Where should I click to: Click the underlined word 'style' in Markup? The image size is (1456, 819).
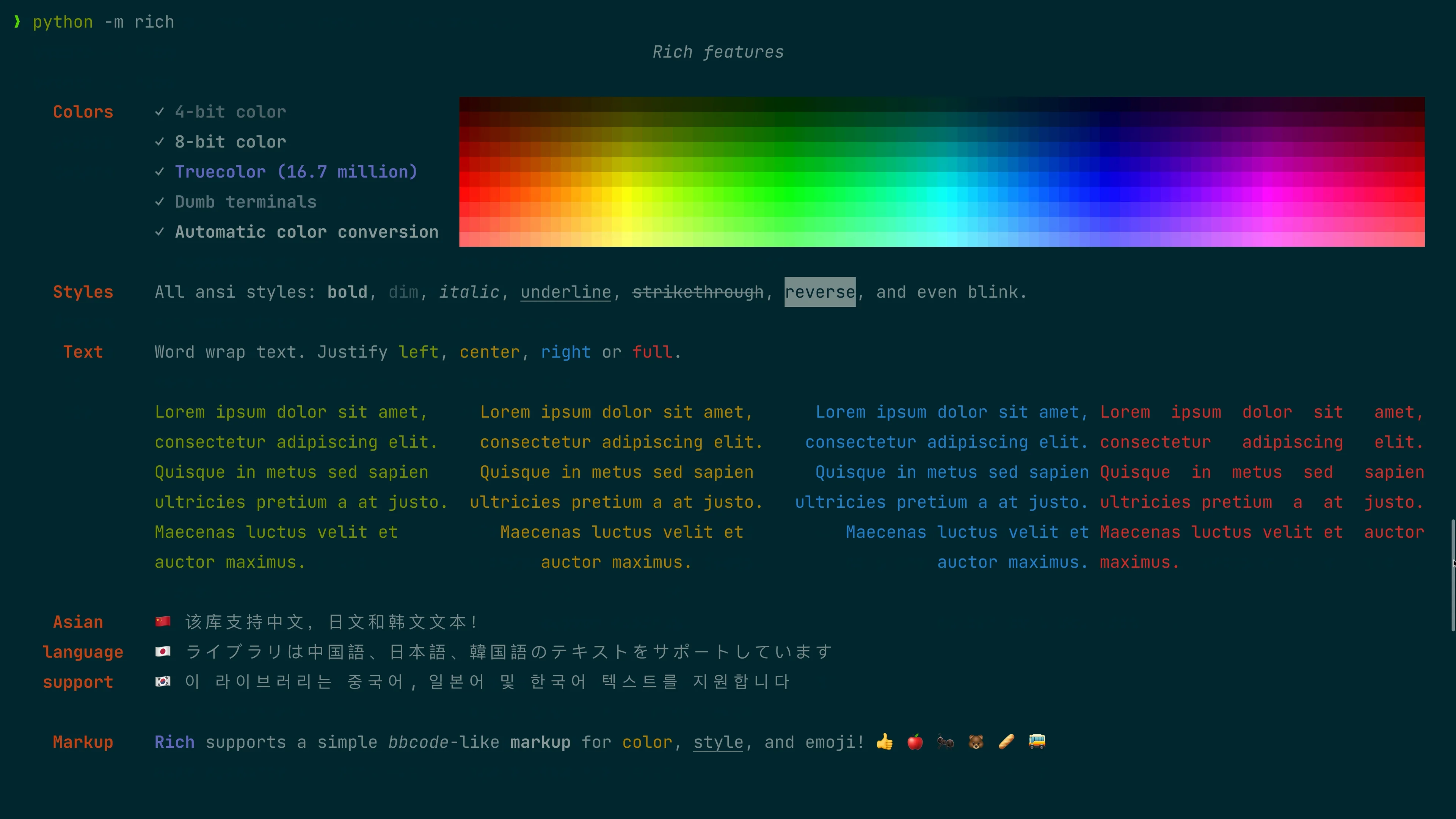718,742
